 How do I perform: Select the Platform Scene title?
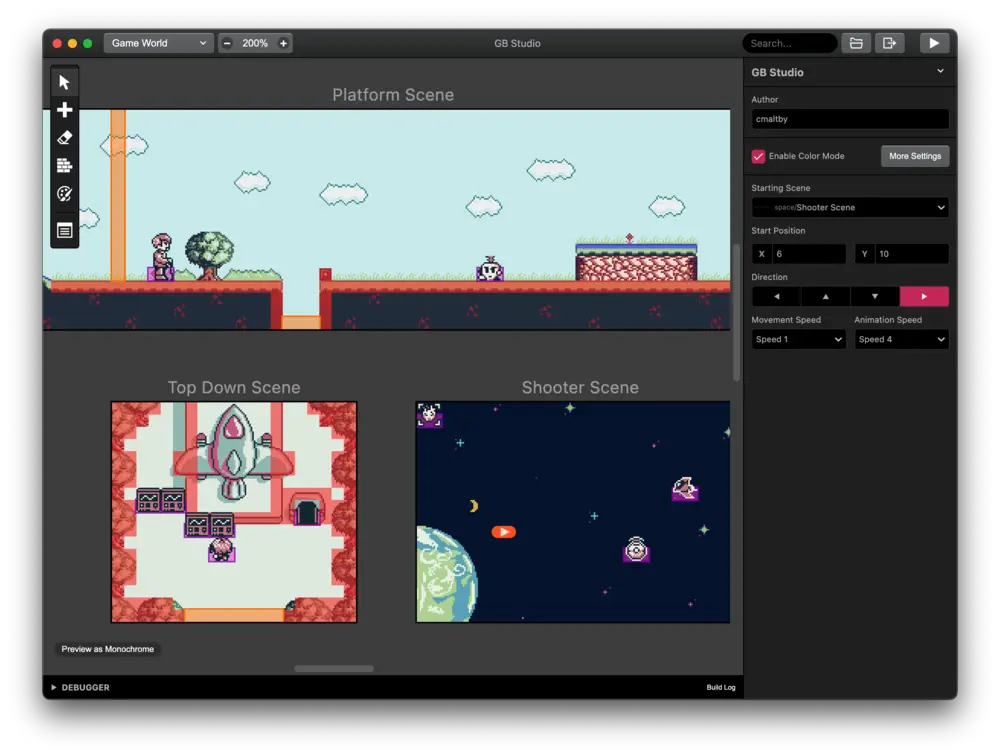click(393, 95)
